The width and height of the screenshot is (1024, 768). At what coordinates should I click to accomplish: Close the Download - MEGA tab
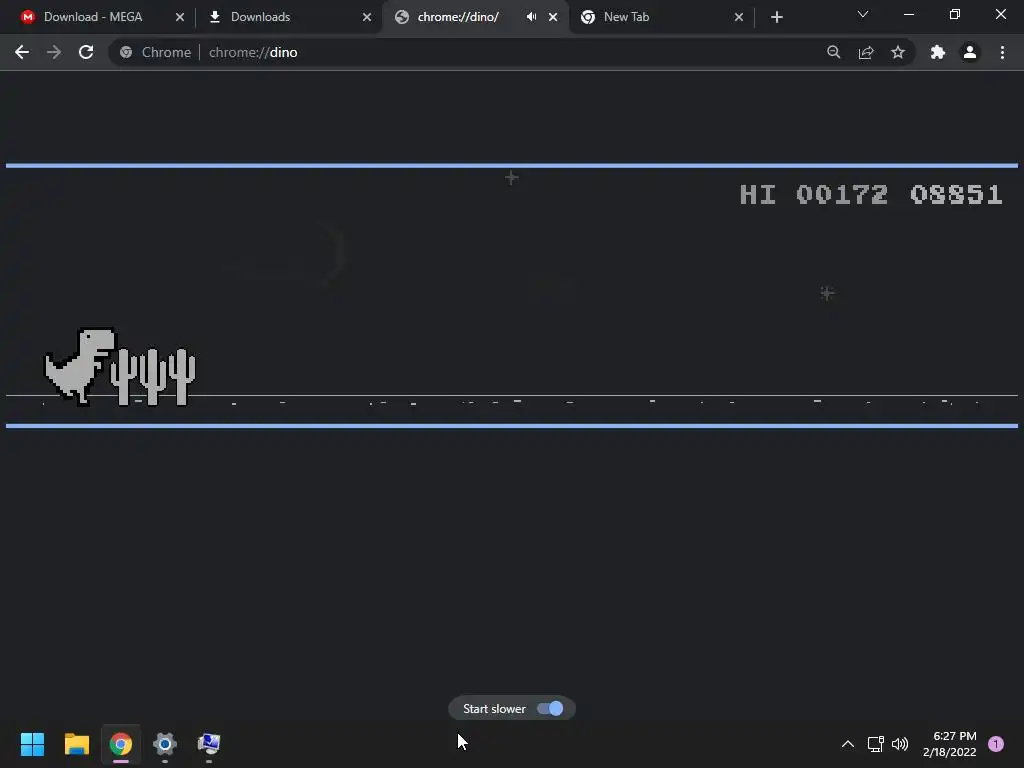180,17
